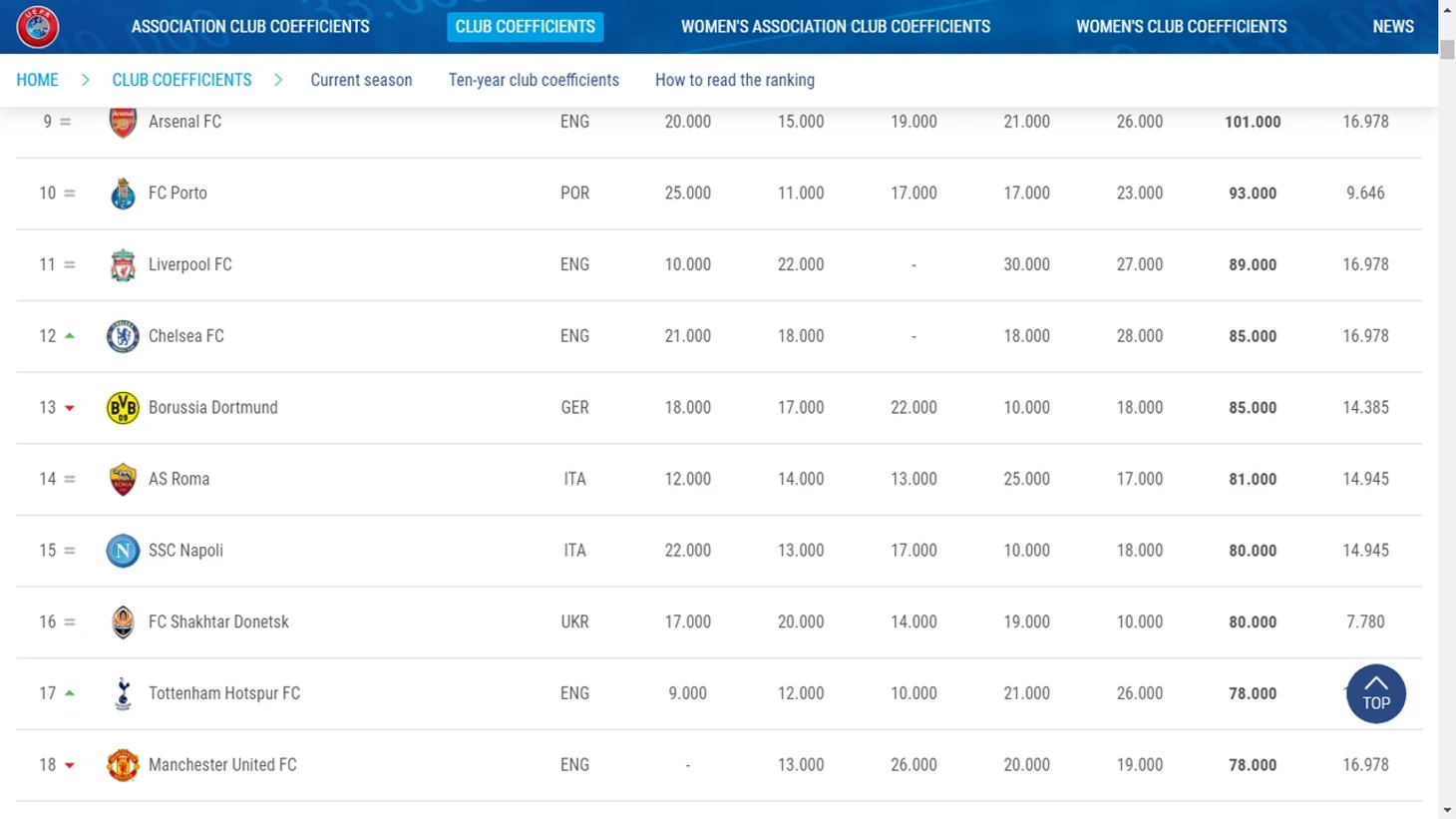The width and height of the screenshot is (1456, 819).
Task: Click Manchester United's 26.000 season value
Action: [913, 765]
